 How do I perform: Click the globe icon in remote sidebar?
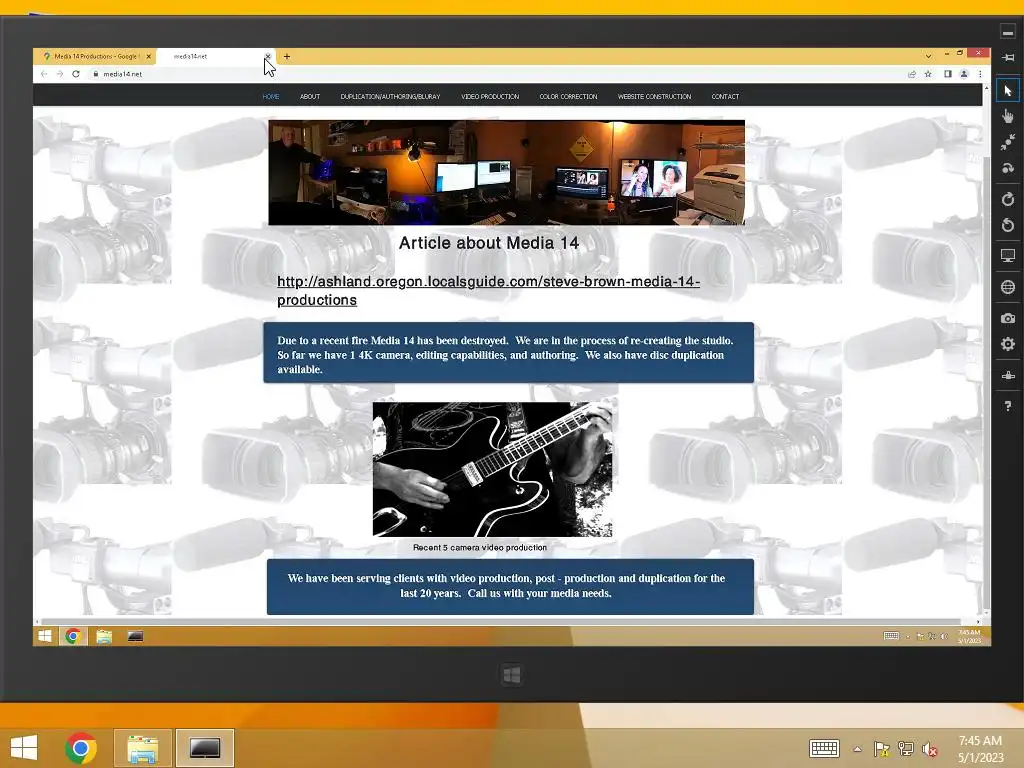[x=1008, y=287]
